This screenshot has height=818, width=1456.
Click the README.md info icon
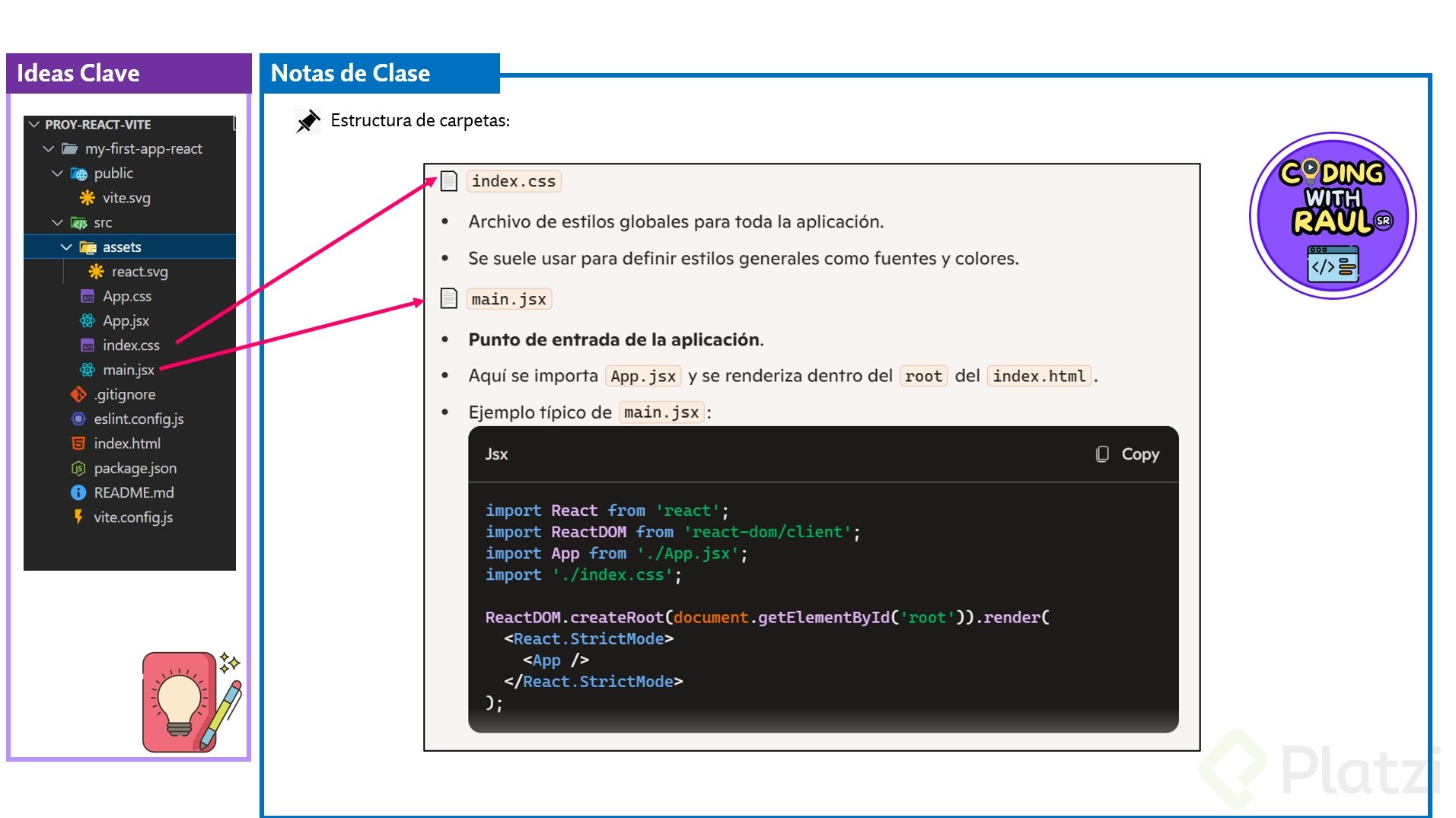click(x=78, y=492)
